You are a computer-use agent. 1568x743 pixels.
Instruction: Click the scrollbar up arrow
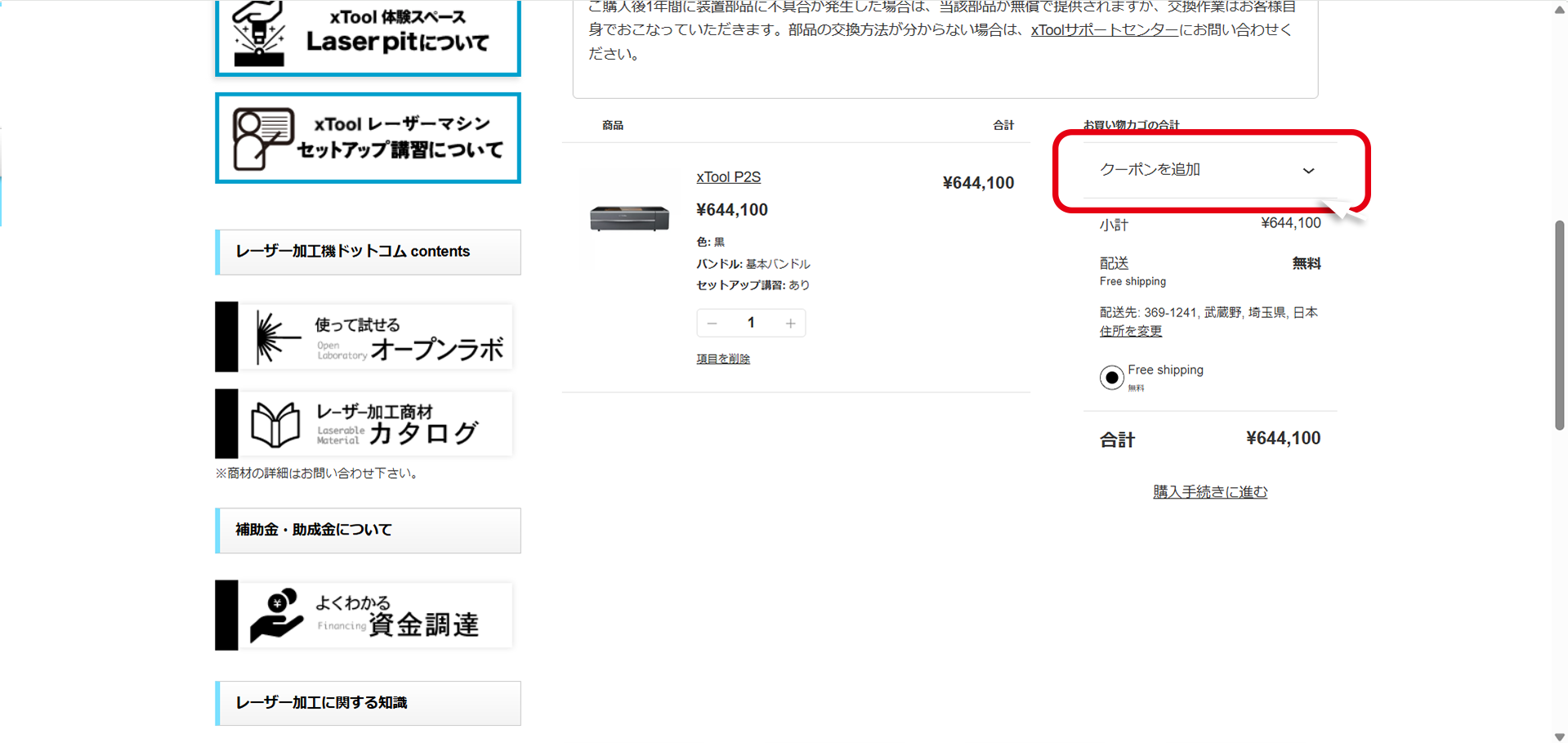pos(1560,9)
